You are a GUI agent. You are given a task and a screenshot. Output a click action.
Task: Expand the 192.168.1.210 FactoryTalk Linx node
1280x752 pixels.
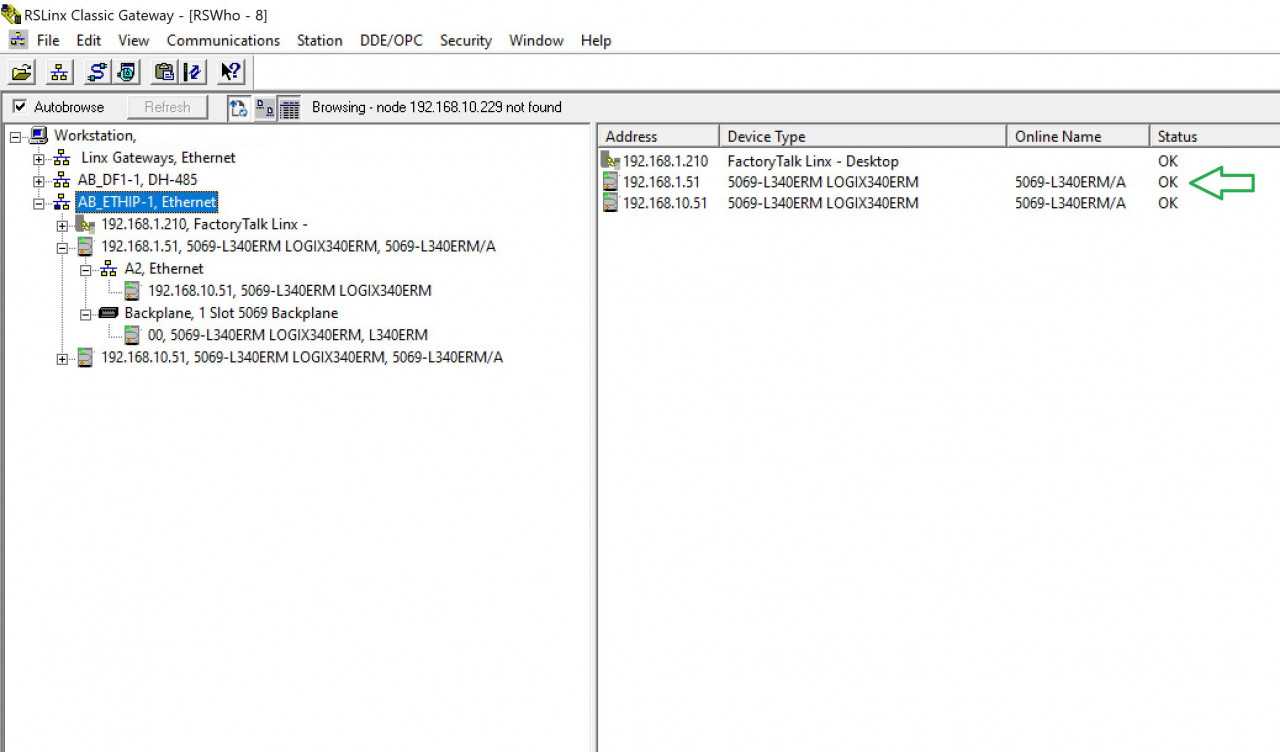coord(62,225)
